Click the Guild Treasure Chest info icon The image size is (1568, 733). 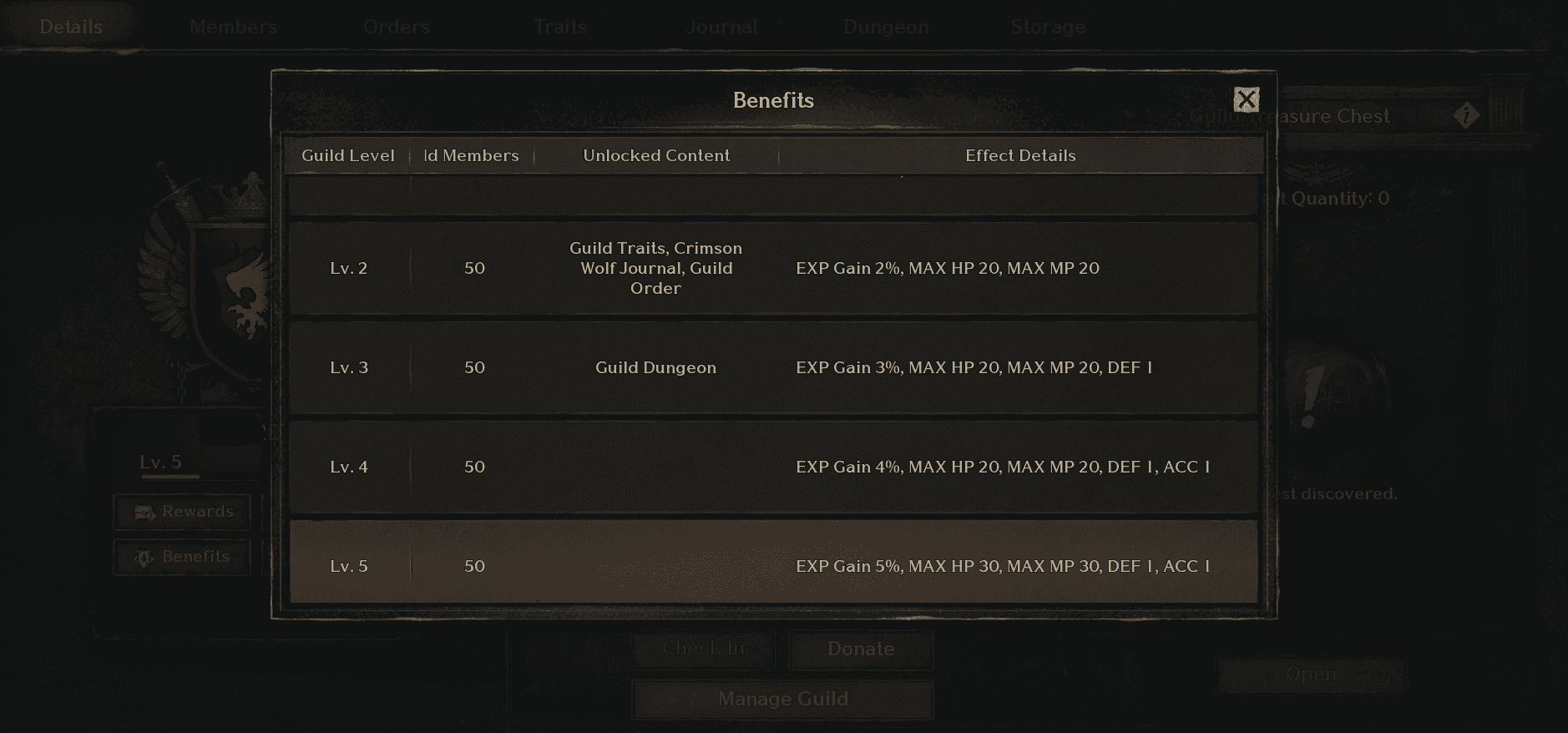click(1465, 115)
